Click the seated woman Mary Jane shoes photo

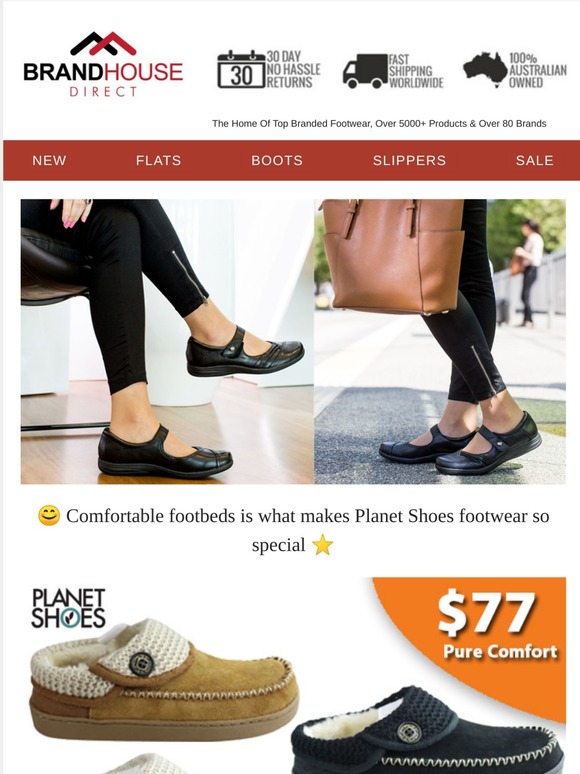click(167, 342)
